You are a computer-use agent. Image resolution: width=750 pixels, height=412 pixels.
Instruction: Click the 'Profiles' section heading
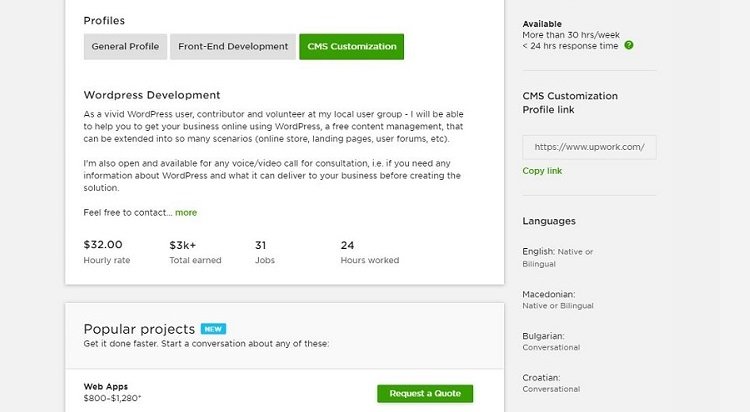(104, 21)
